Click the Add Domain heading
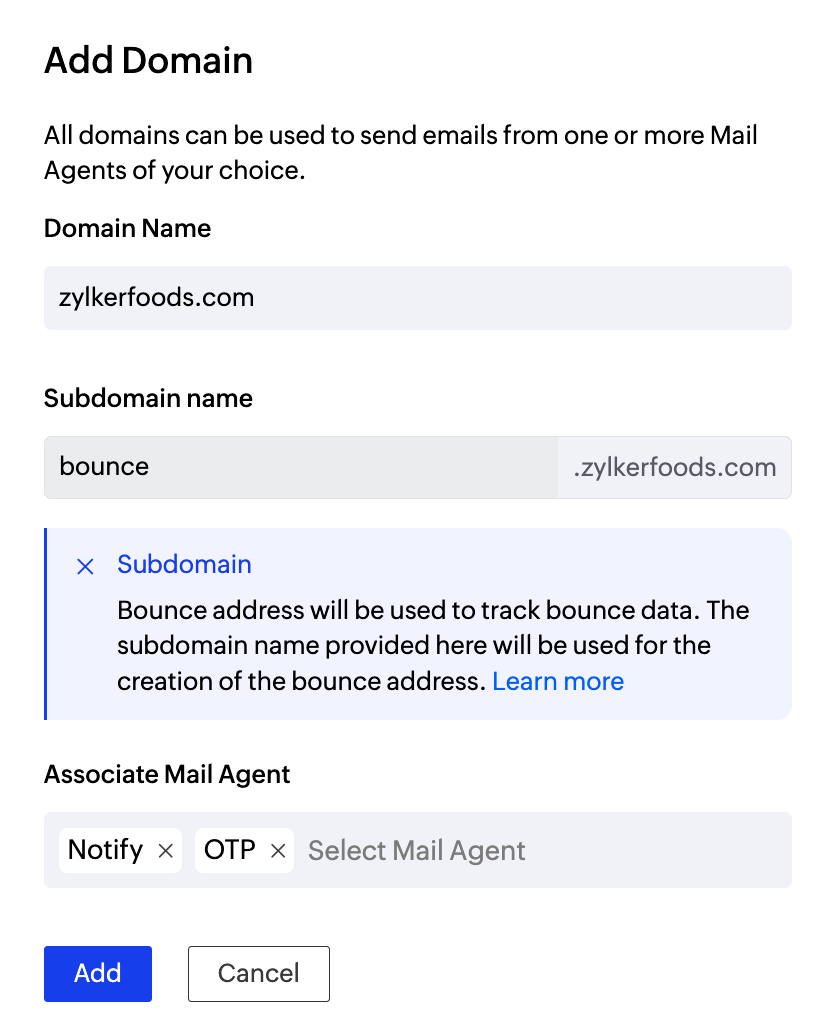Viewport: 836px width, 1030px height. tap(148, 61)
